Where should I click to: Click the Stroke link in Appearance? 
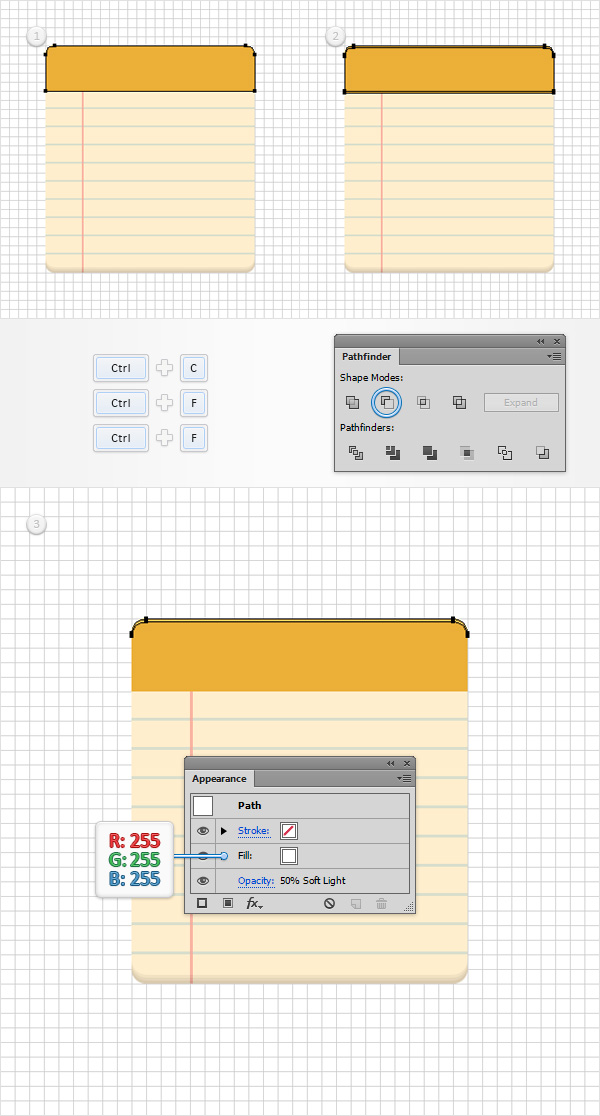[x=254, y=831]
